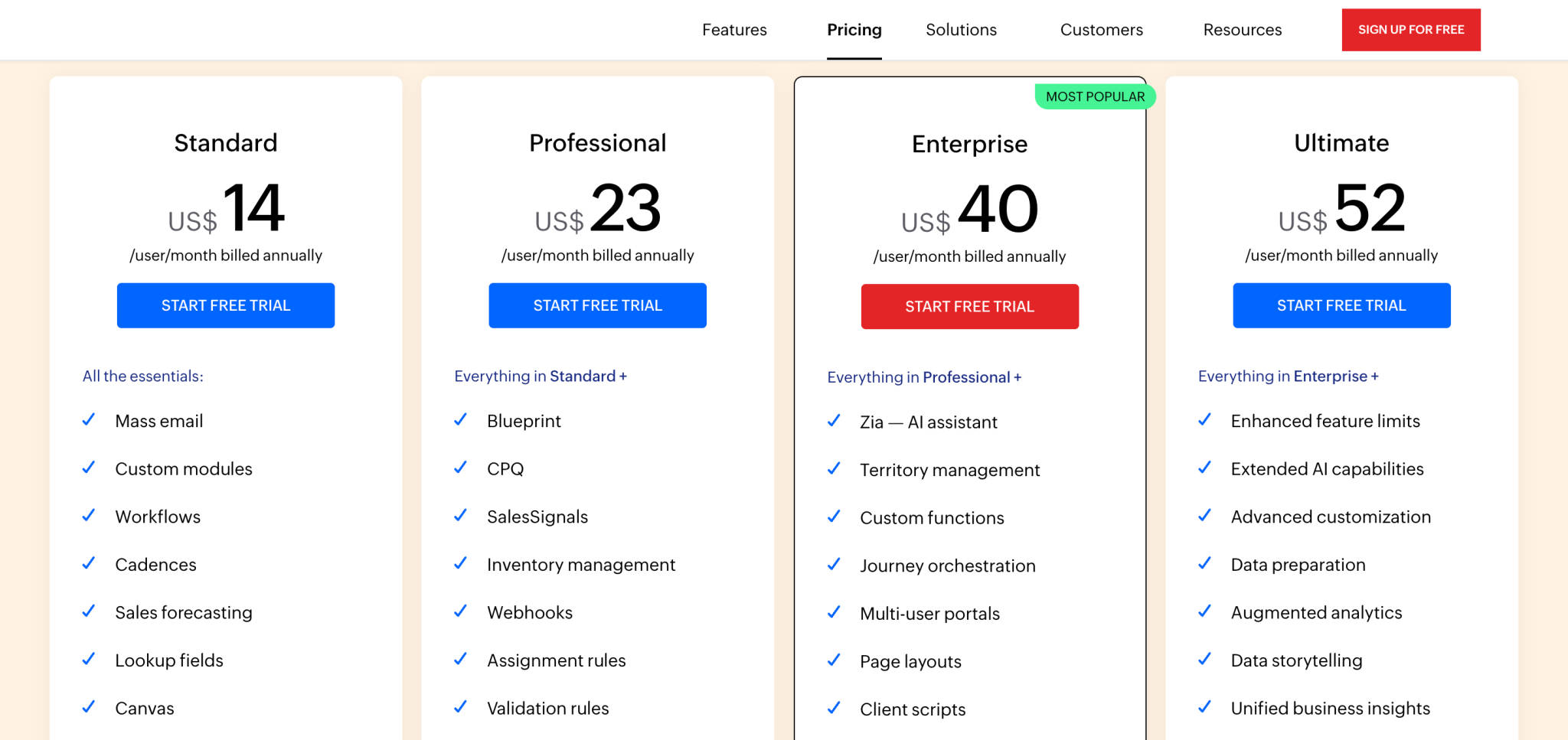
Task: Click the checkmark beside Zia AI assistant
Action: coord(834,421)
